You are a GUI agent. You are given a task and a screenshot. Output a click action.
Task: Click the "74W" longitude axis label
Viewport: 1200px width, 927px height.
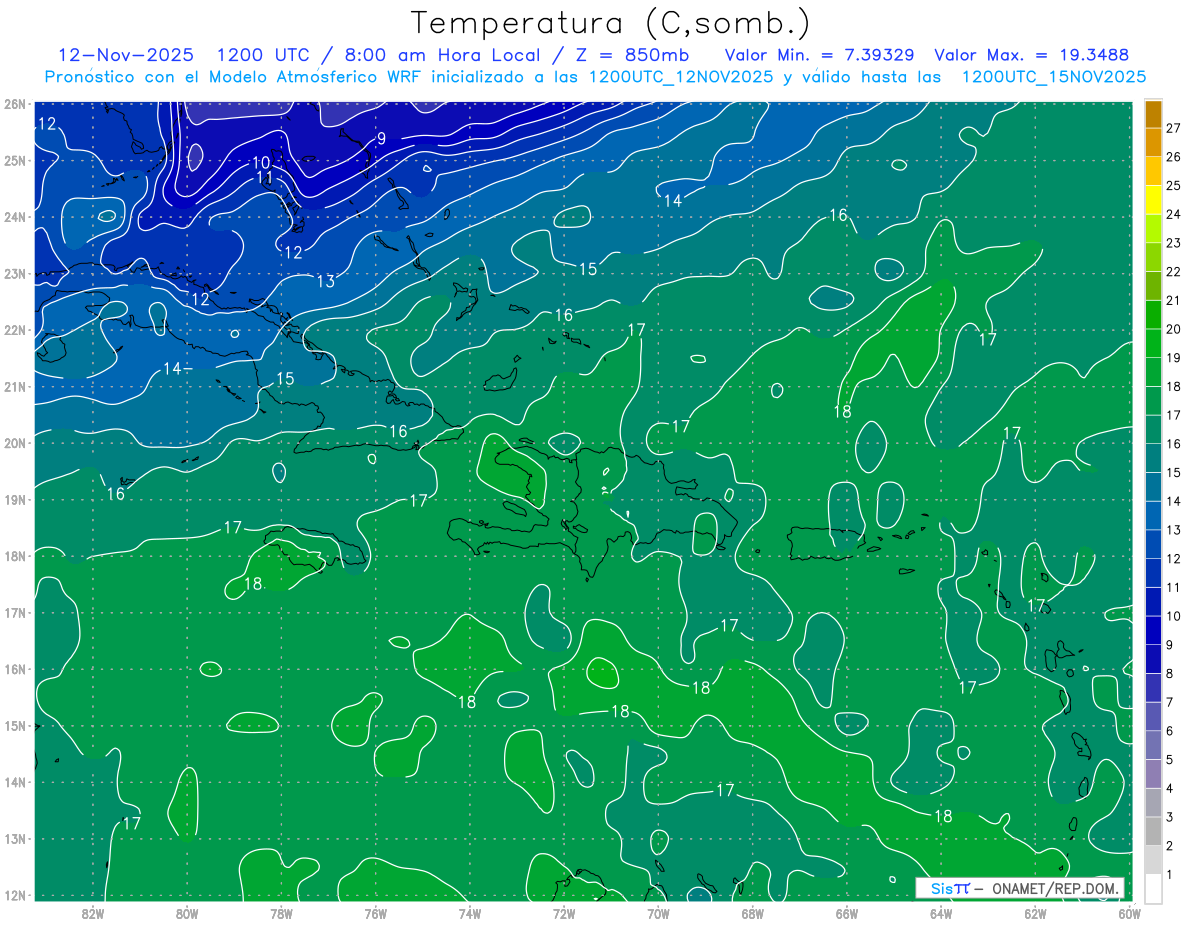[x=470, y=913]
